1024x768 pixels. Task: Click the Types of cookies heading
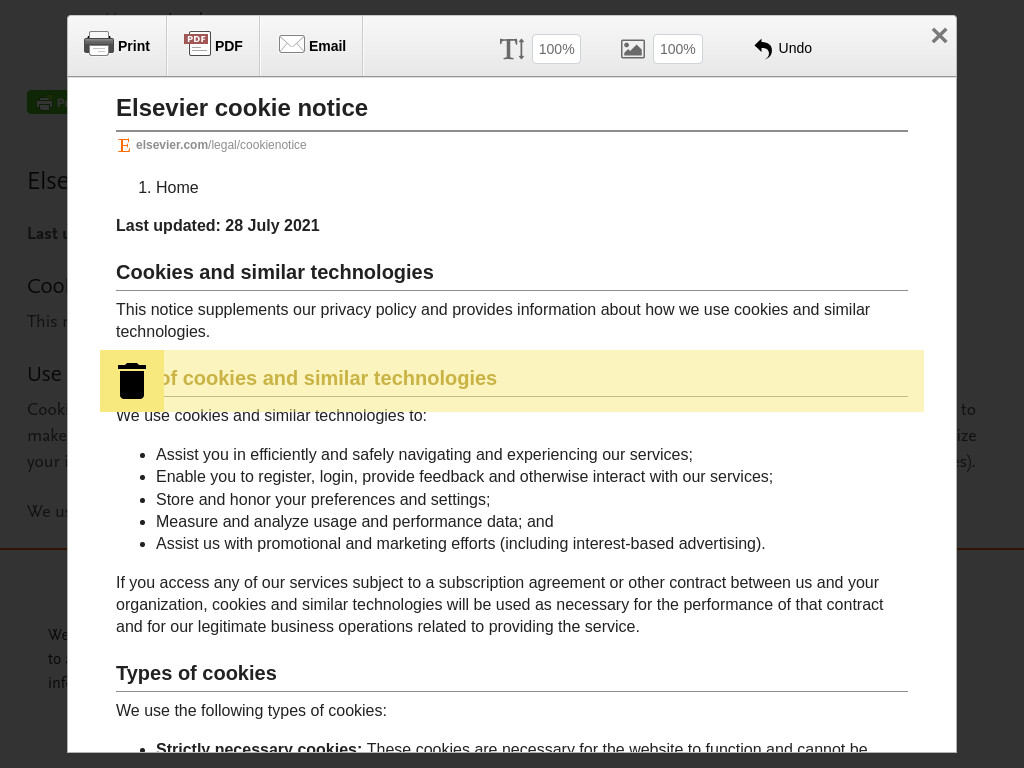click(196, 673)
